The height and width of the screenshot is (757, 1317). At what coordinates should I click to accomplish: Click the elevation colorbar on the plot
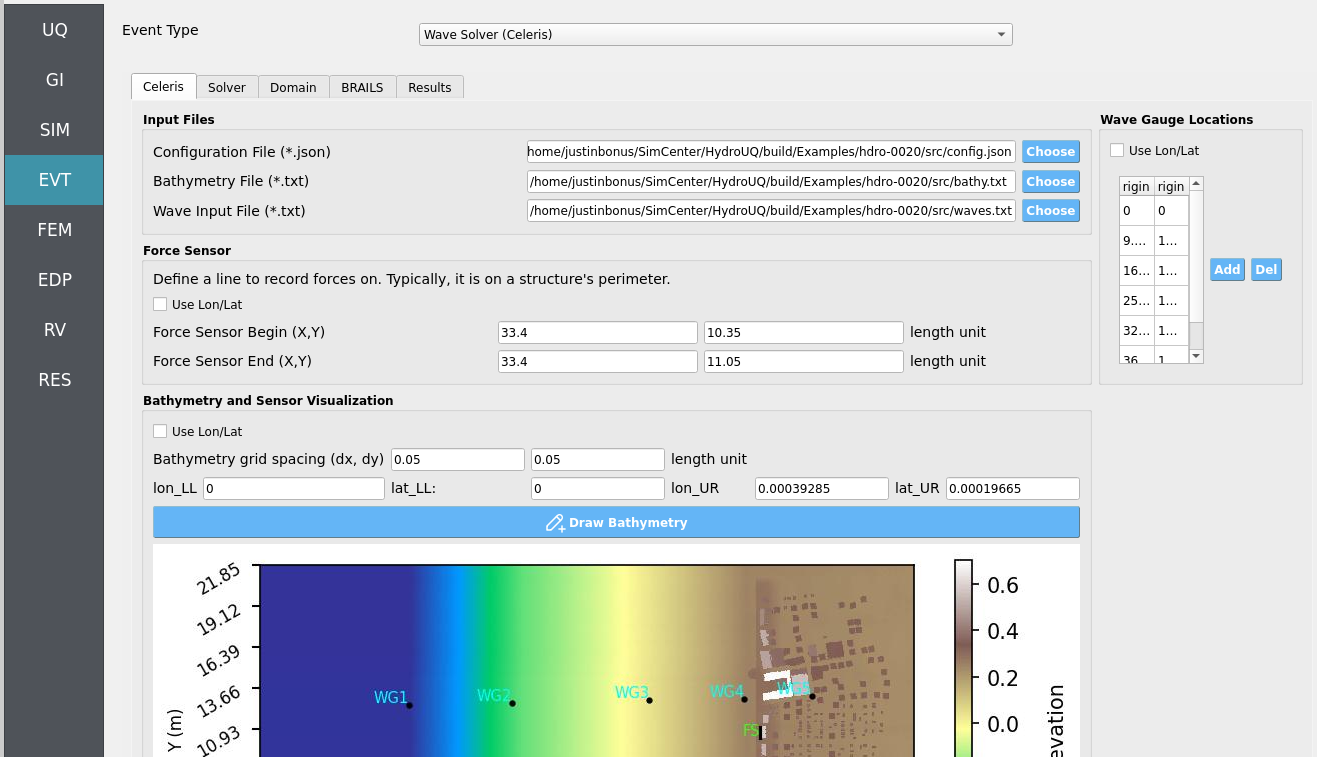(x=963, y=658)
